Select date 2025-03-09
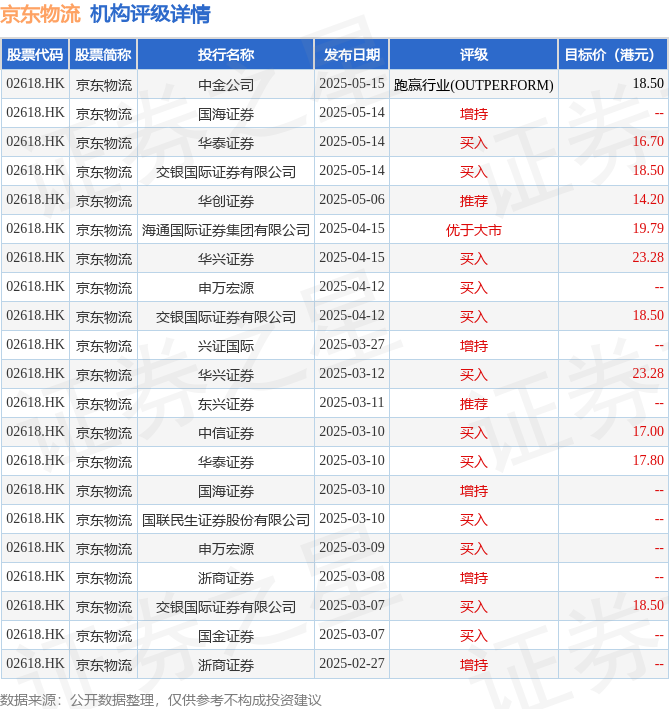This screenshot has width=669, height=709. [352, 548]
